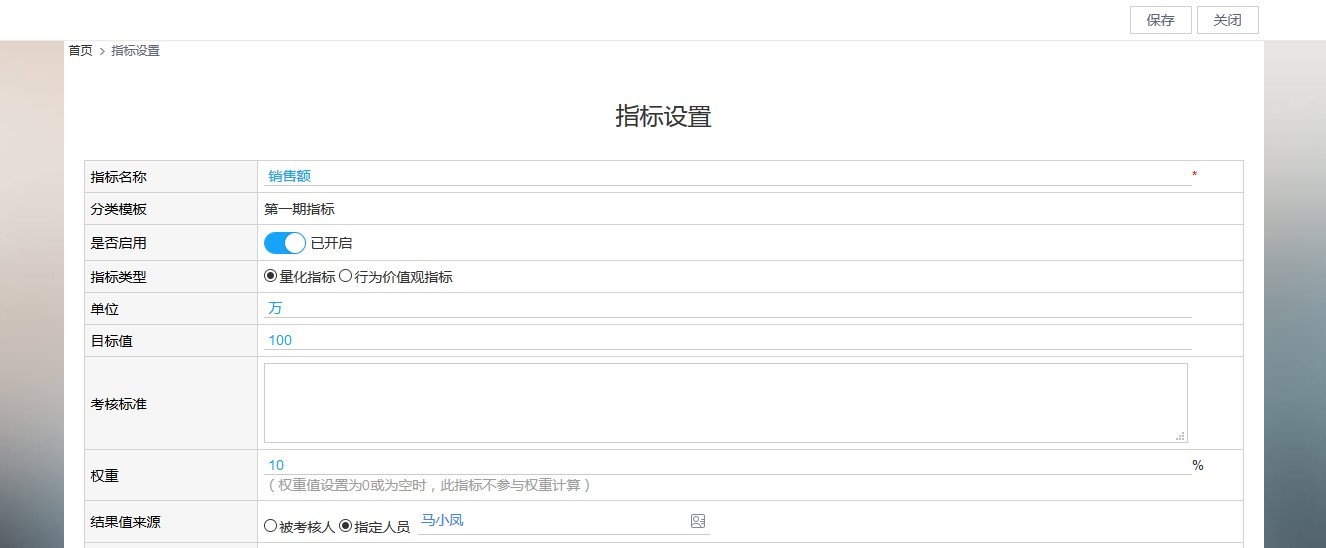Select the 指定人员 radio button
The height and width of the screenshot is (548, 1326).
346,526
